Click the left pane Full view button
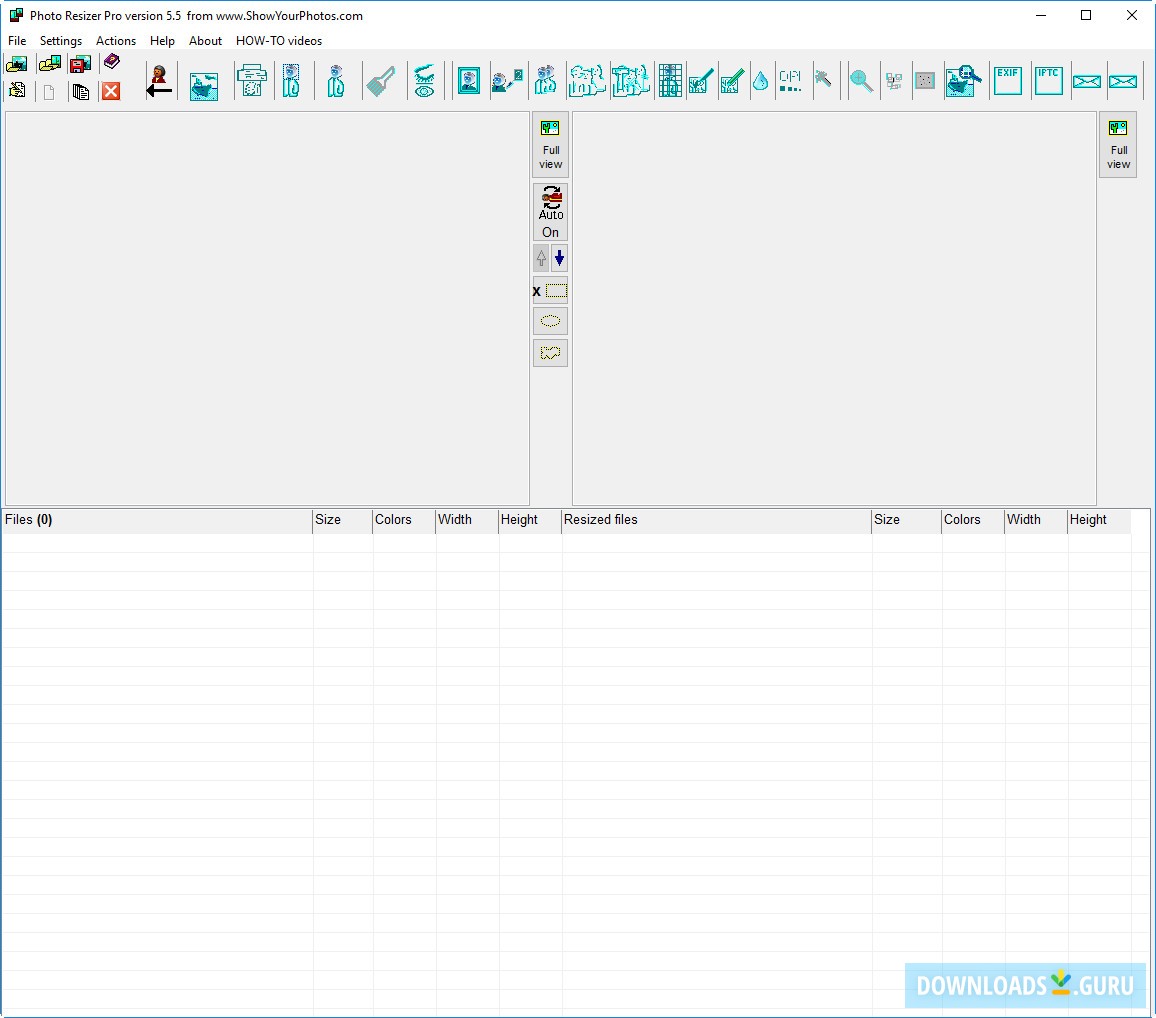The width and height of the screenshot is (1156, 1018). coord(550,145)
